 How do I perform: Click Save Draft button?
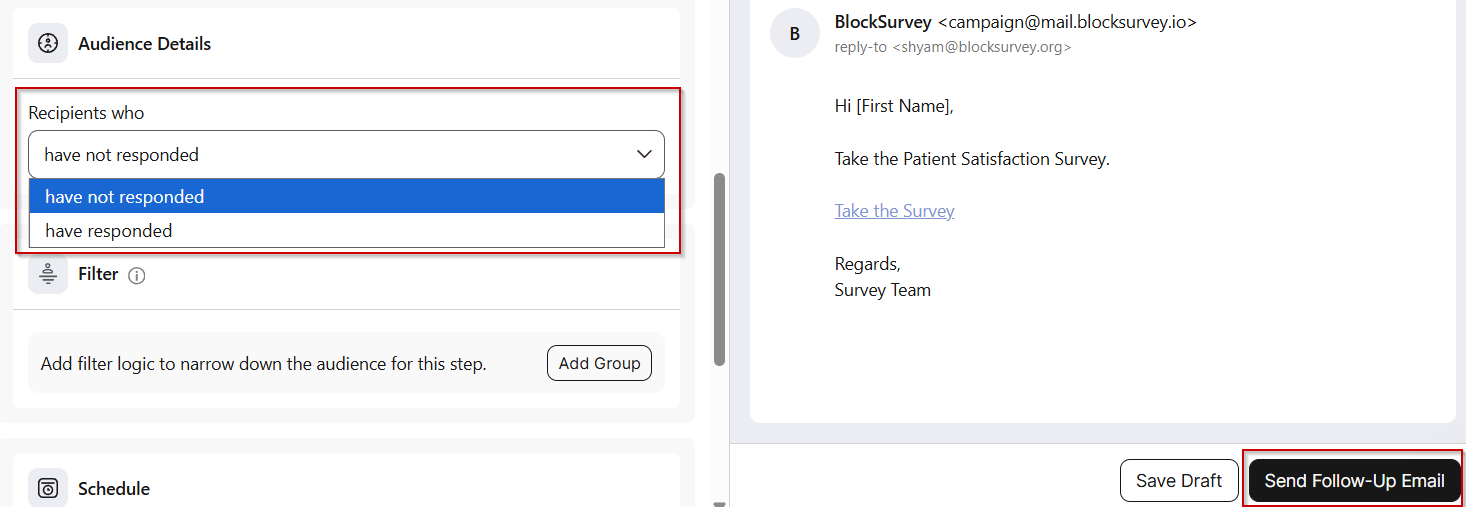click(1179, 481)
